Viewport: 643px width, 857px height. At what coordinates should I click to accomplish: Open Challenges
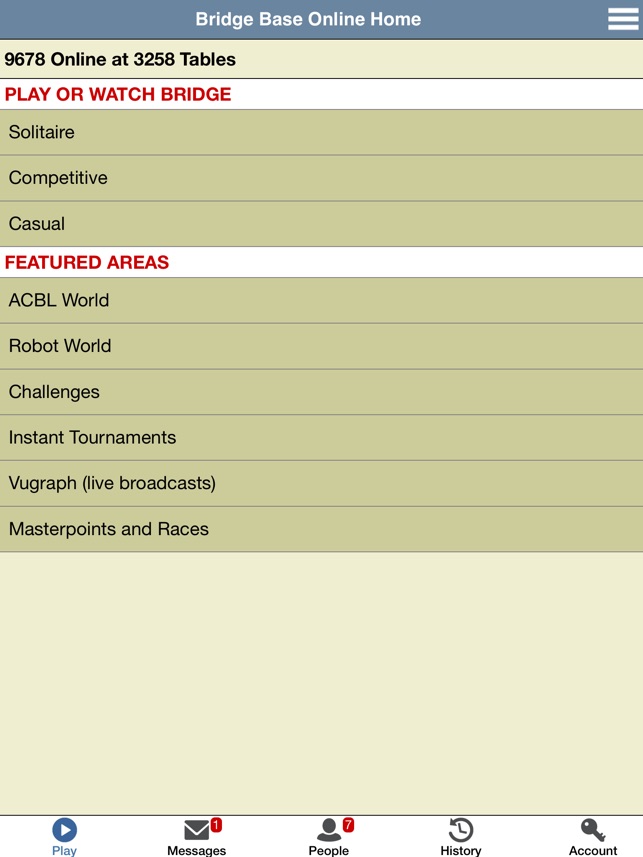click(322, 392)
